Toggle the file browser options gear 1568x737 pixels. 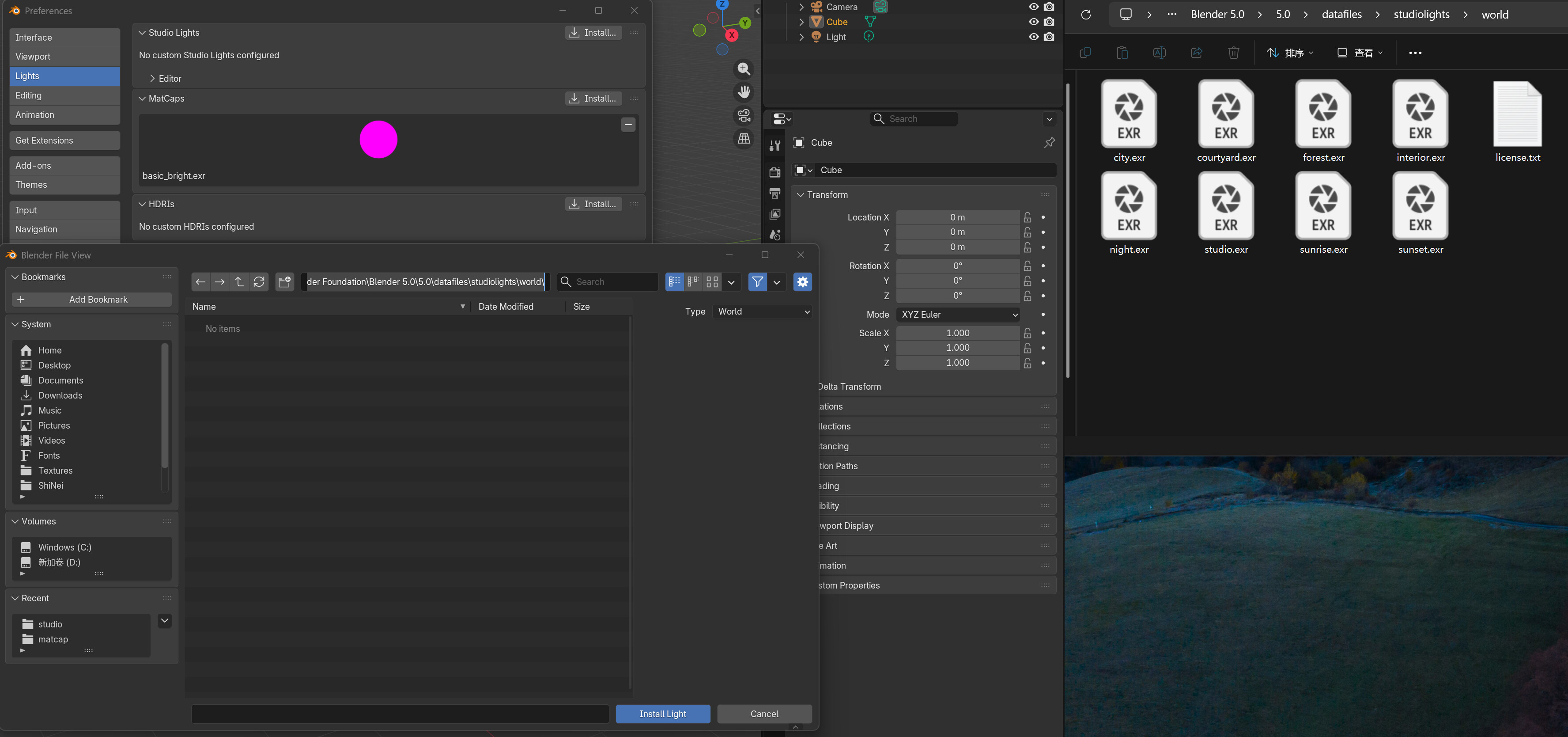(x=802, y=282)
